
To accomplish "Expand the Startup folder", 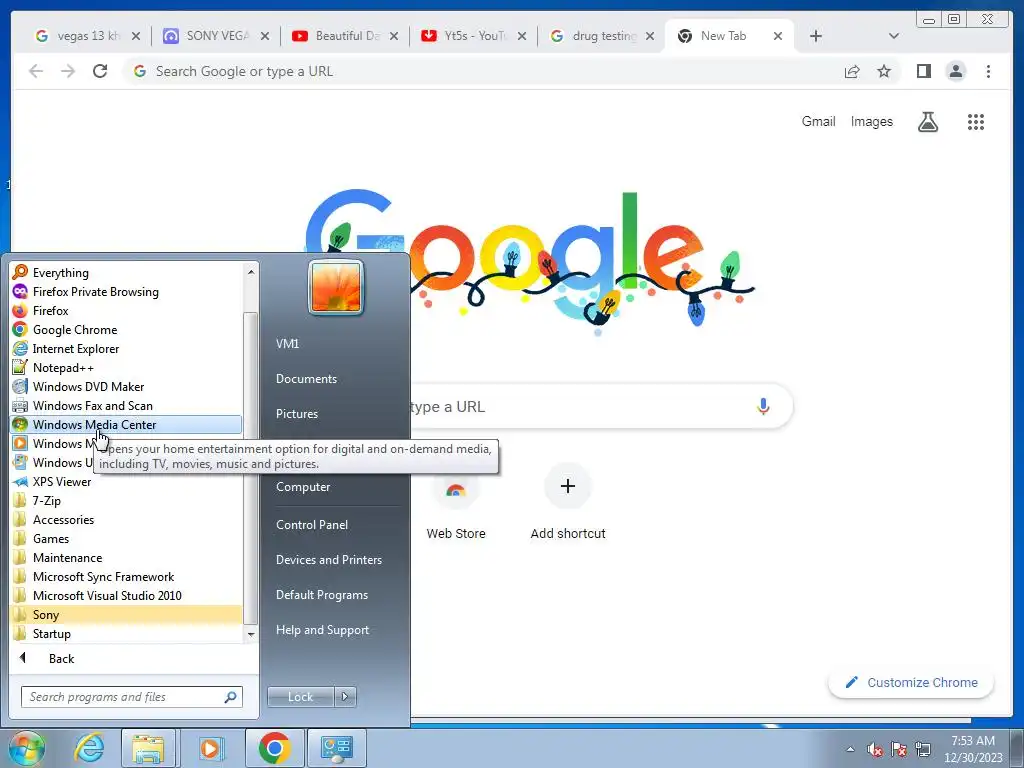I will (126, 633).
